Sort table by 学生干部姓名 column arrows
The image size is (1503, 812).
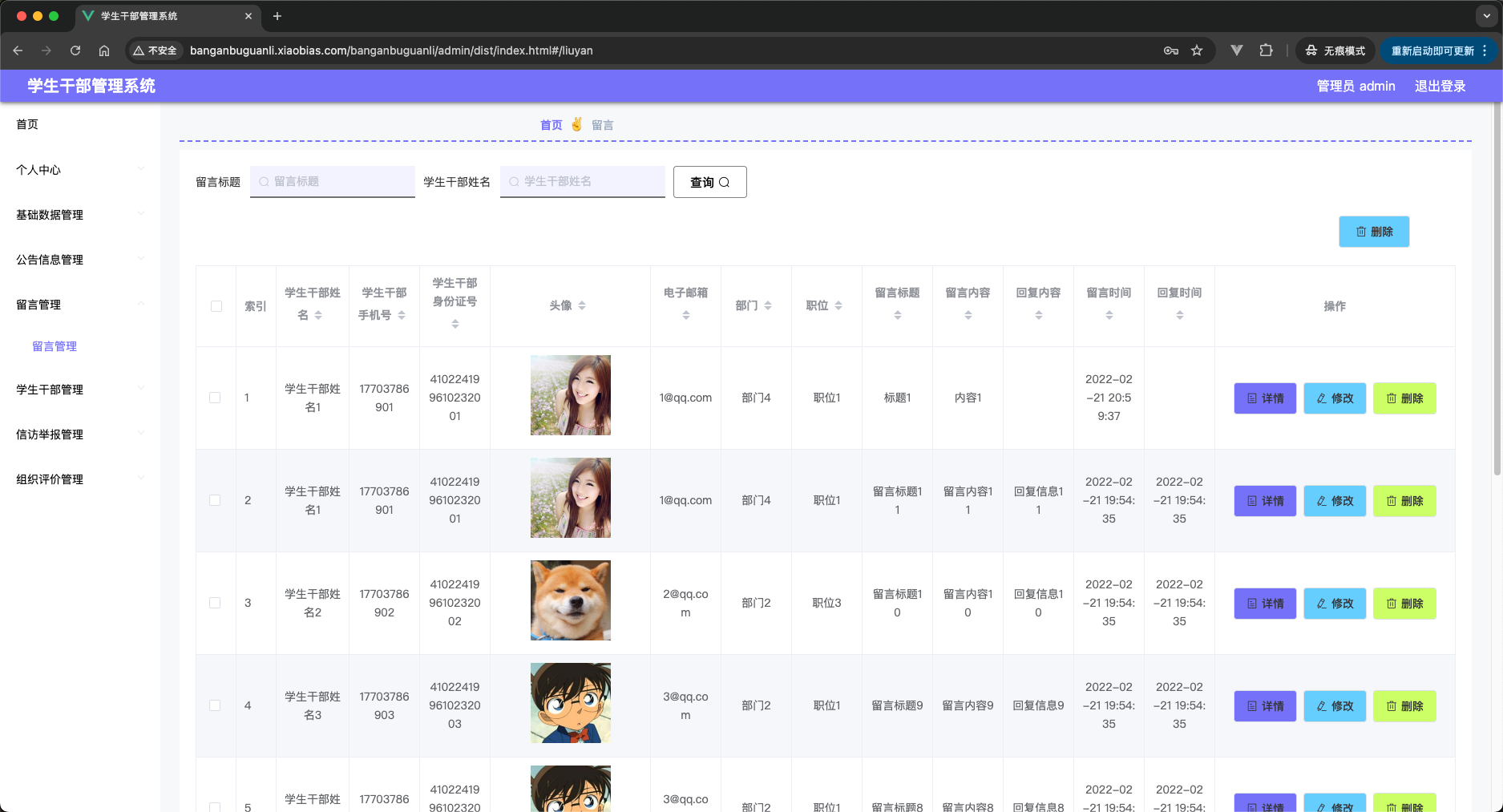click(318, 315)
